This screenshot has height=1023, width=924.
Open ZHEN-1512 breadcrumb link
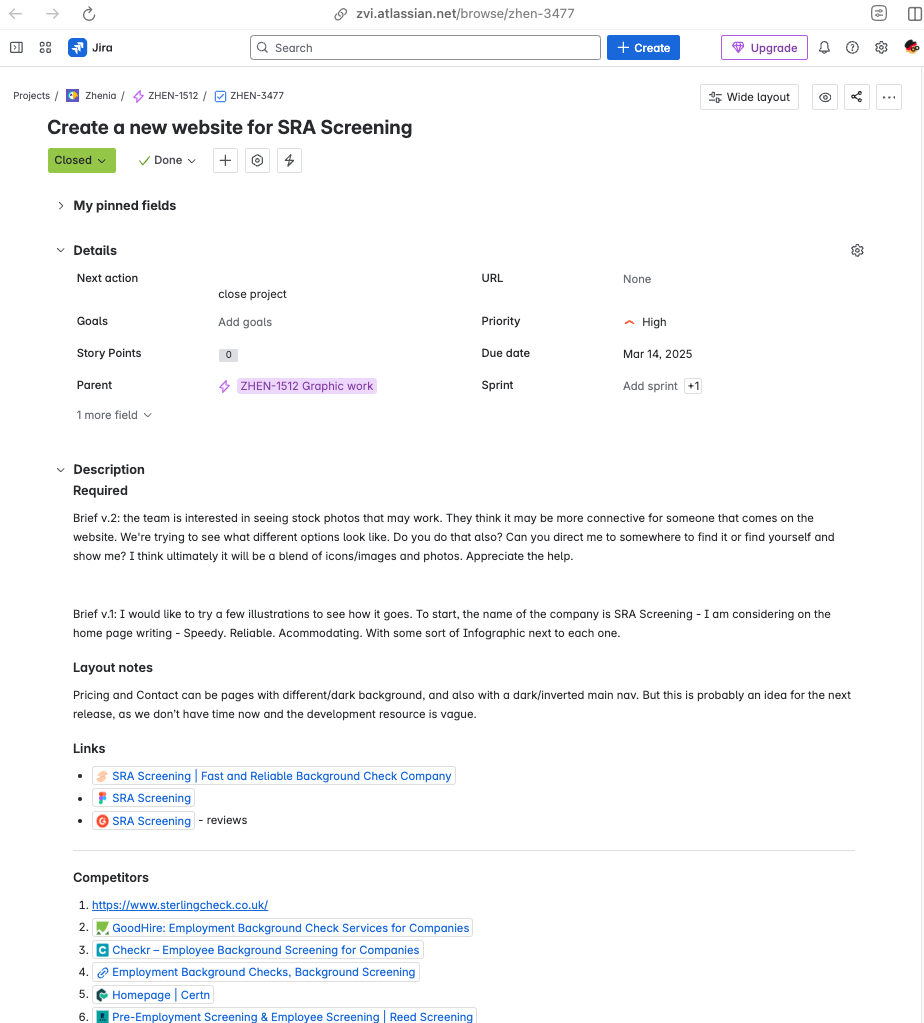coord(173,96)
